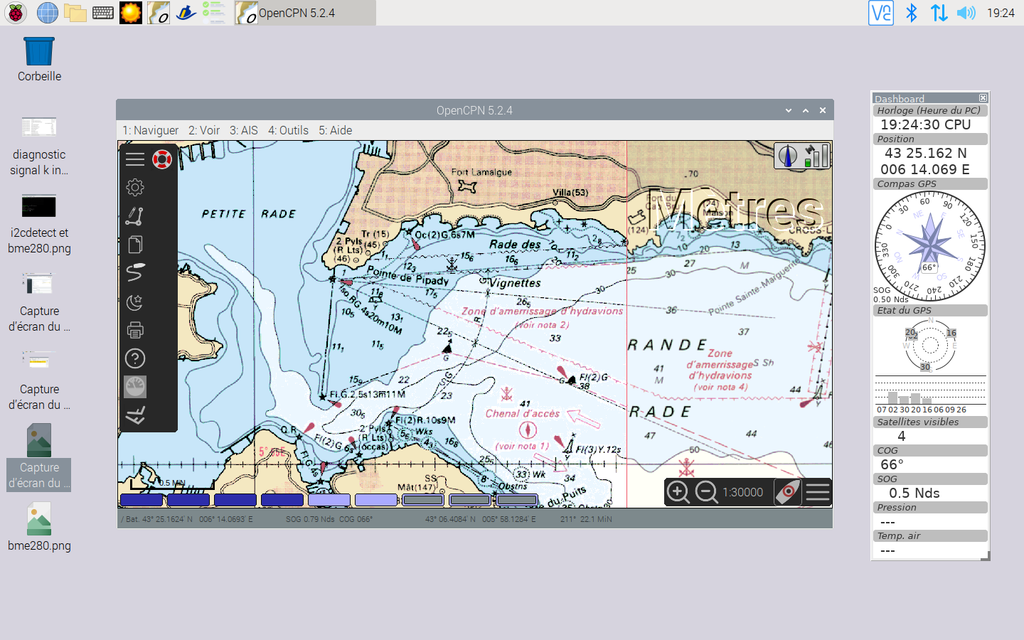Open the Raspberry Pi main menu
Viewport: 1024px width, 640px height.
(16, 12)
